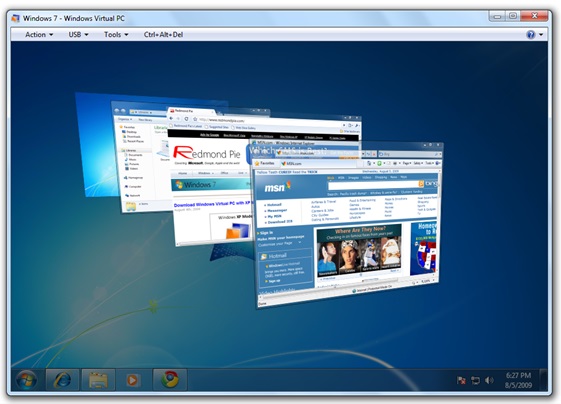Viewport: 561px width, 404px height.
Task: Click the Redmond Pie logo in the Chrome window
Action: (206, 154)
